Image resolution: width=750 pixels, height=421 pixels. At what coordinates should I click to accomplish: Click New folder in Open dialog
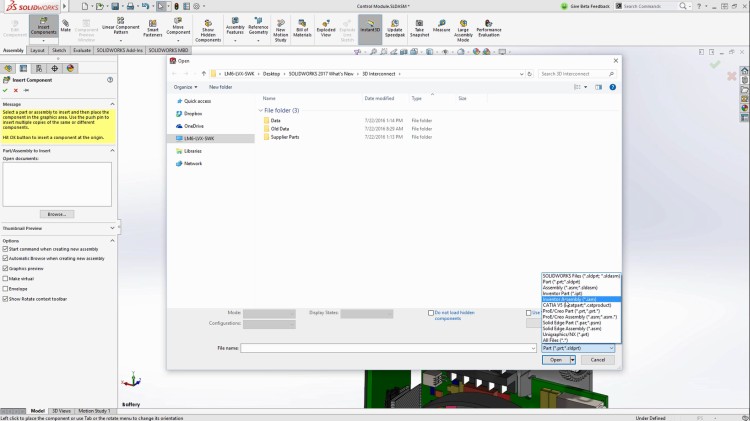[x=221, y=87]
